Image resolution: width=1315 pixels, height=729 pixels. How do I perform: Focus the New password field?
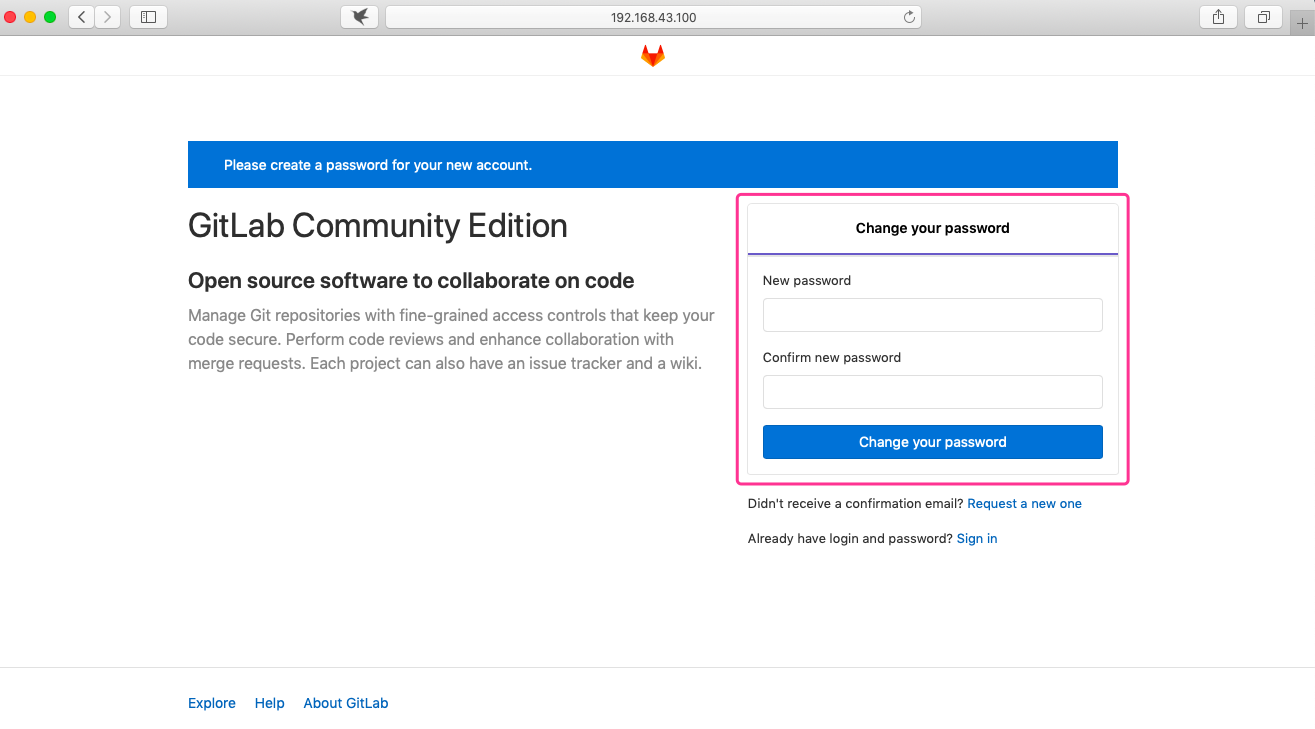point(931,314)
